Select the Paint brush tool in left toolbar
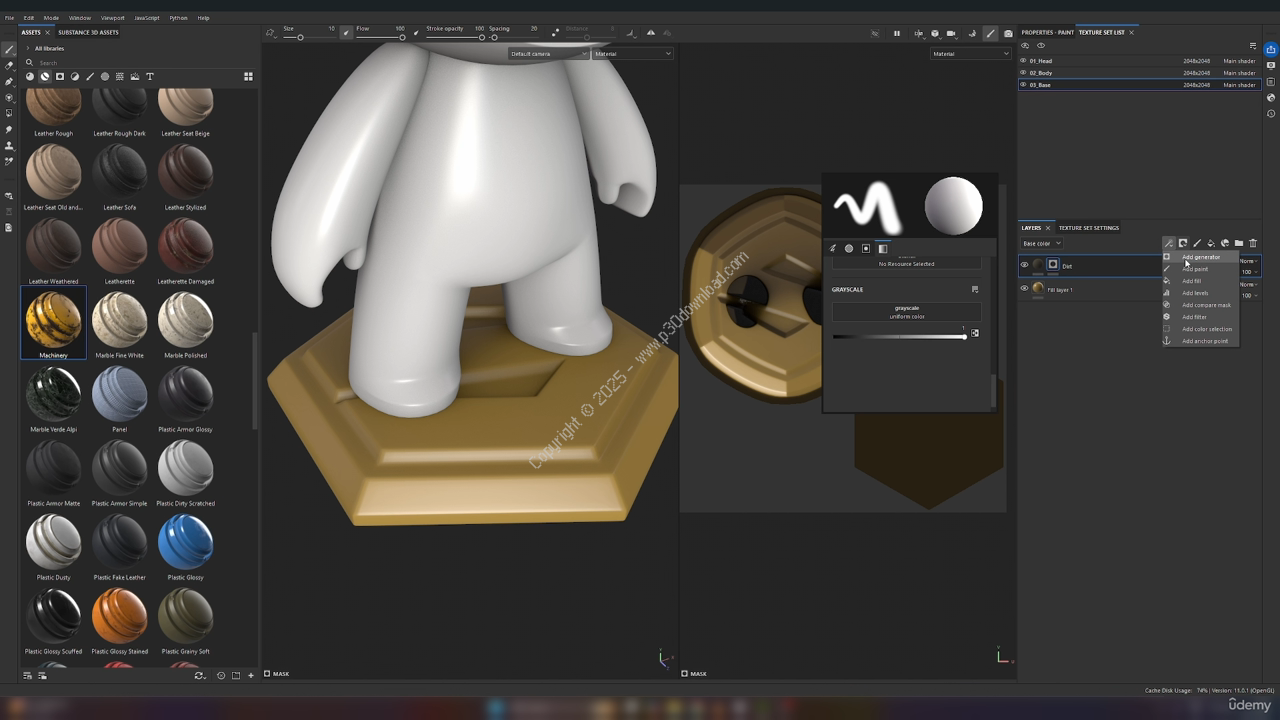This screenshot has width=1280, height=720. tap(9, 49)
